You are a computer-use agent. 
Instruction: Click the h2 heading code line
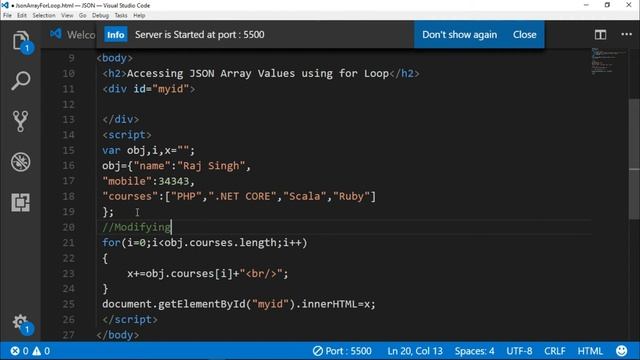(261, 73)
